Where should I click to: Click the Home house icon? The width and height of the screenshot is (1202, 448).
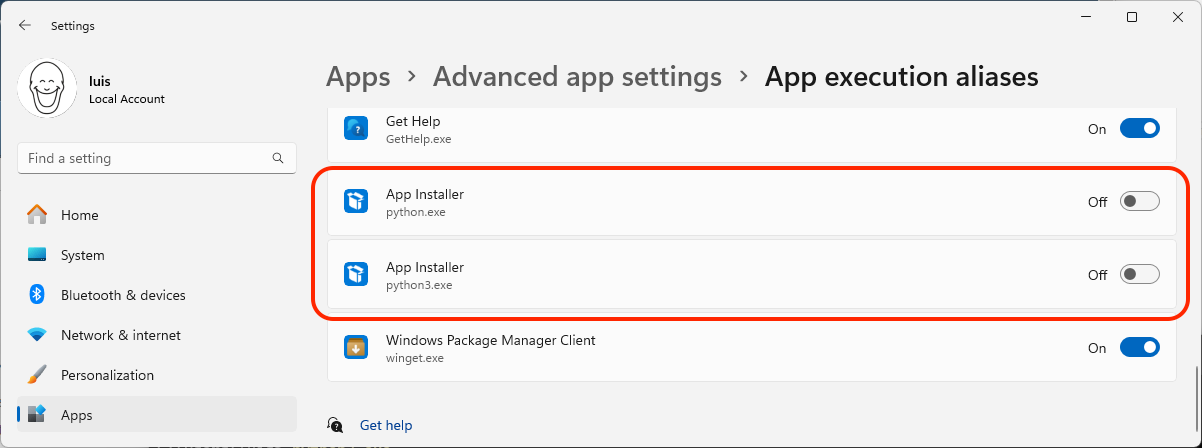pos(37,215)
